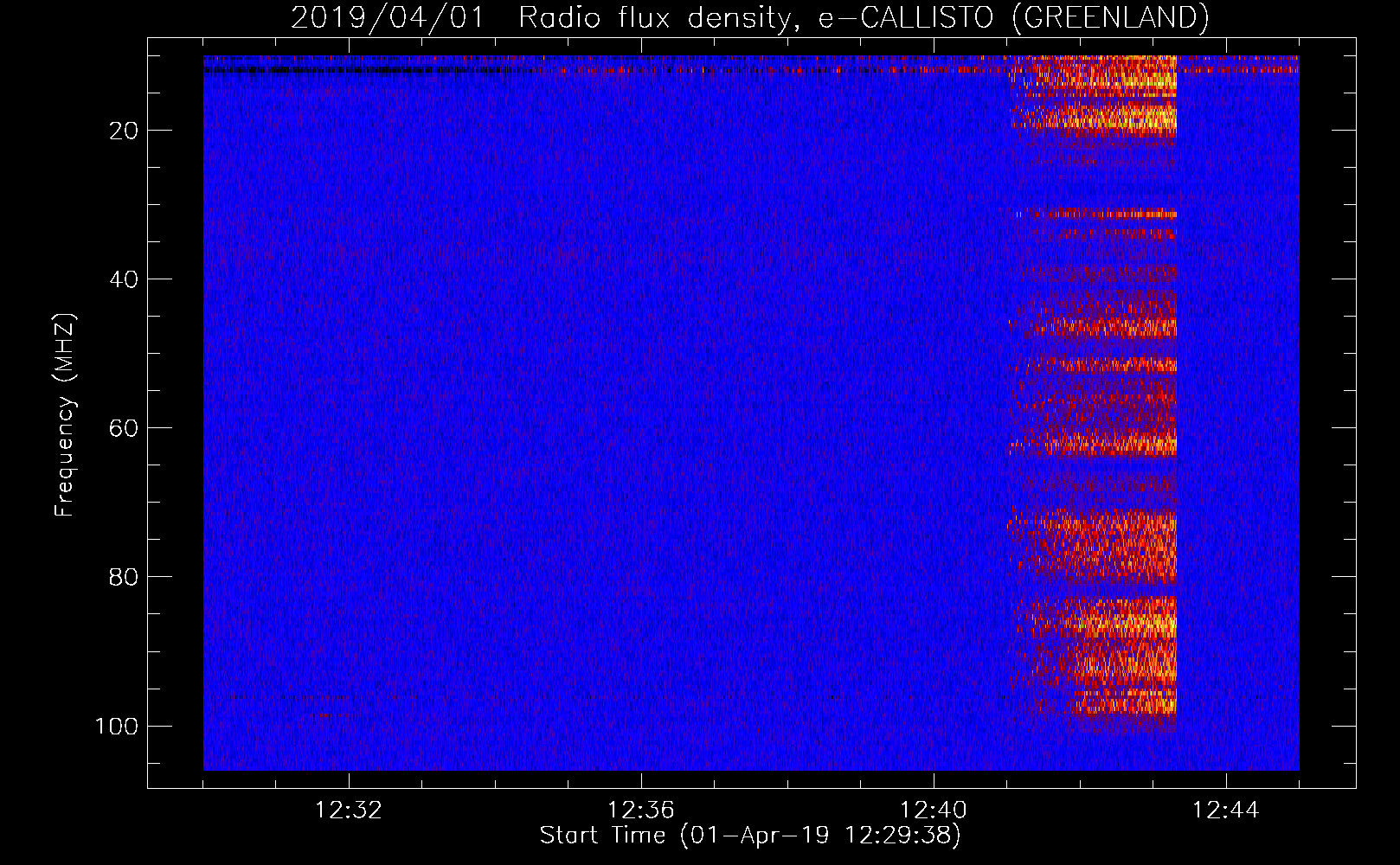Click the plot title '2019/04/01 Radio flux density, e-CALLISTO (GREENLAND)'
1400x865 pixels.
pos(750,18)
